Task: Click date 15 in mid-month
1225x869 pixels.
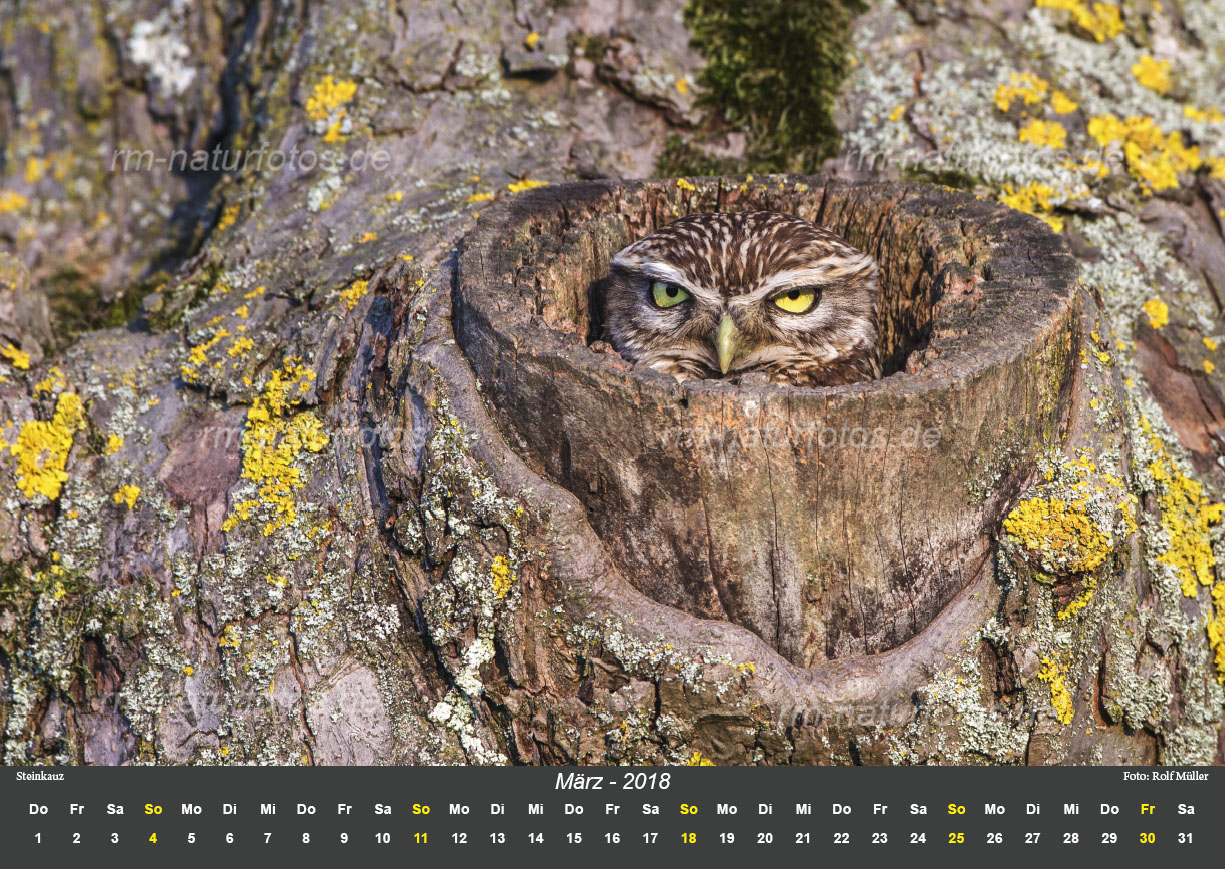Action: 573,840
